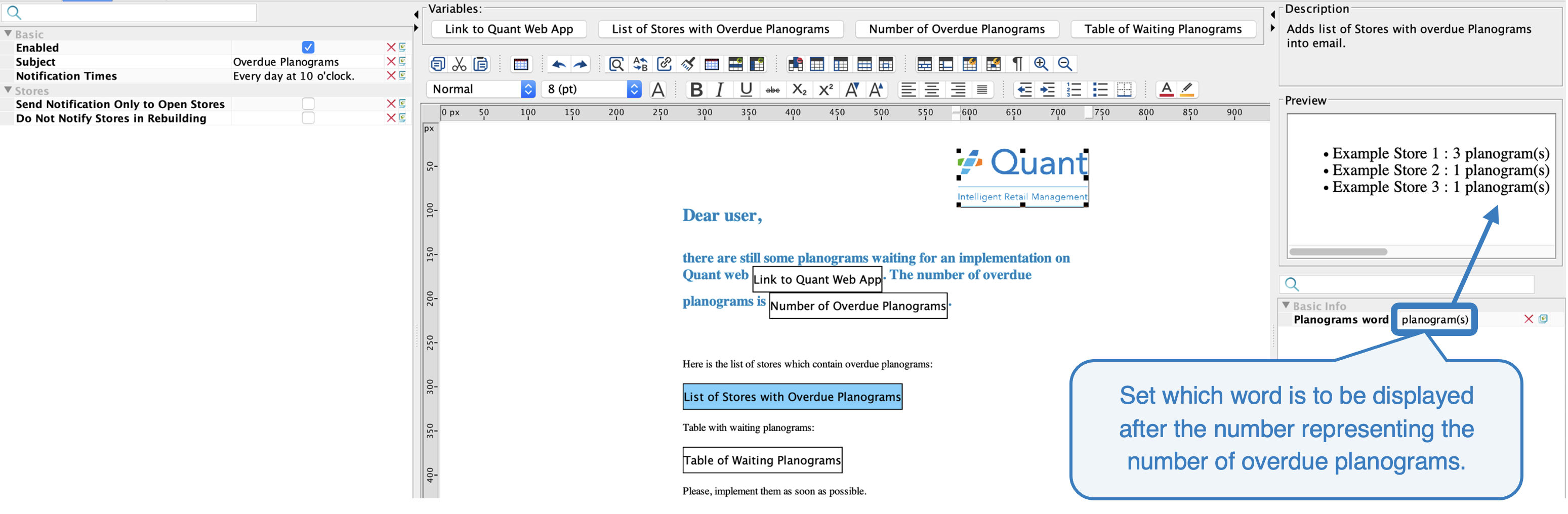The height and width of the screenshot is (514, 1568).
Task: Change the text font color swatch
Action: coord(1166,90)
